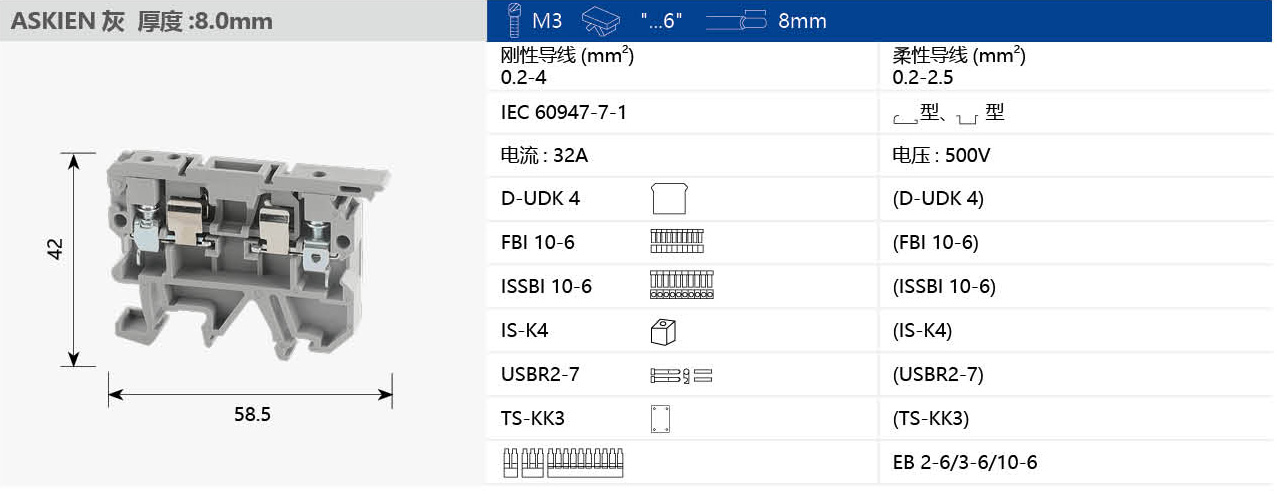Click the IEC 60947-7-1 standard text
1277x494 pixels.
(x=563, y=113)
